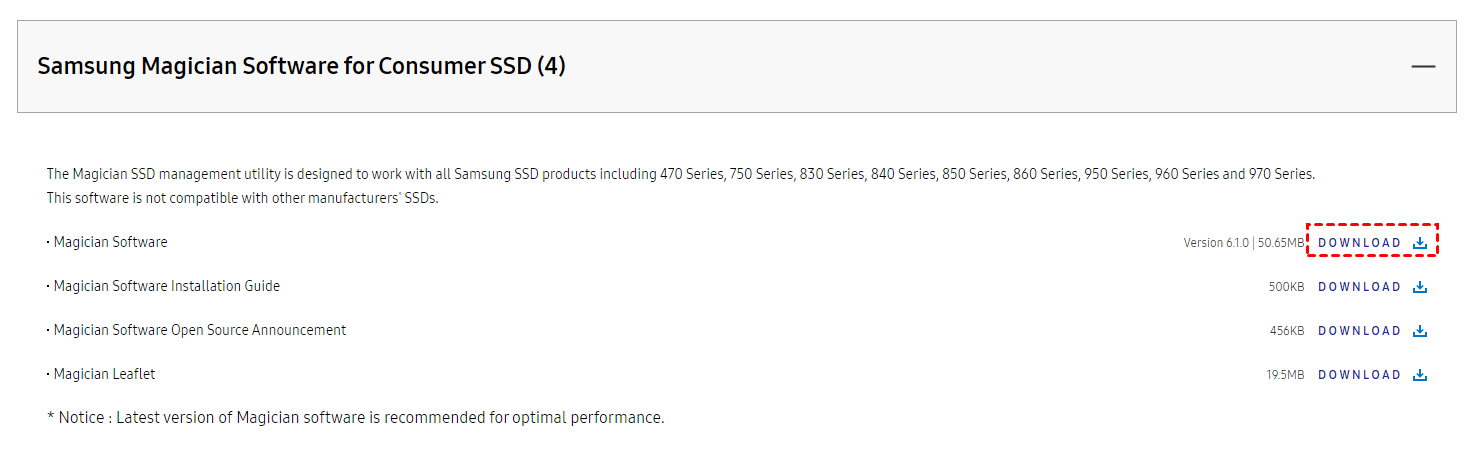Click the DOWNLOAD text for Open Source Announcement
The image size is (1479, 454).
pyautogui.click(x=1359, y=331)
